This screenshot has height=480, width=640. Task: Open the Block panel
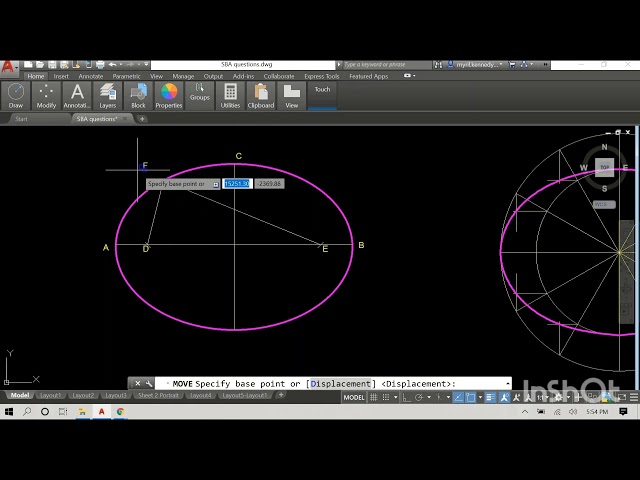tap(138, 96)
